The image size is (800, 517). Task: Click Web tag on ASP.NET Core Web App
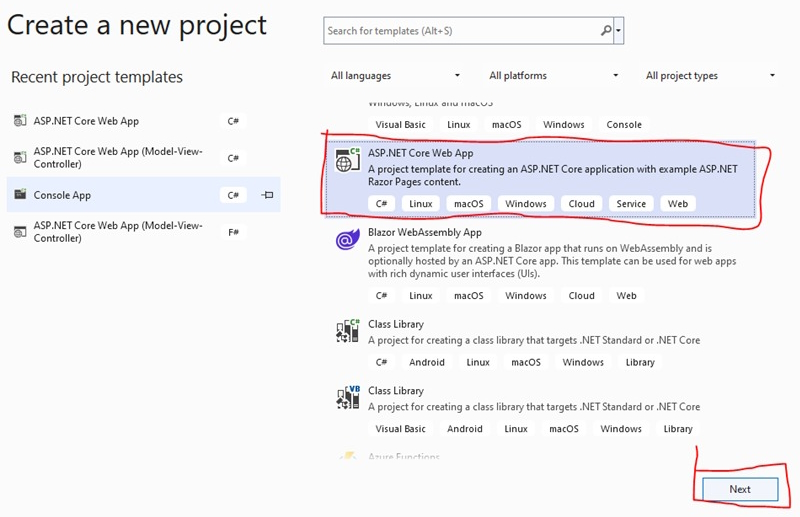pyautogui.click(x=678, y=204)
